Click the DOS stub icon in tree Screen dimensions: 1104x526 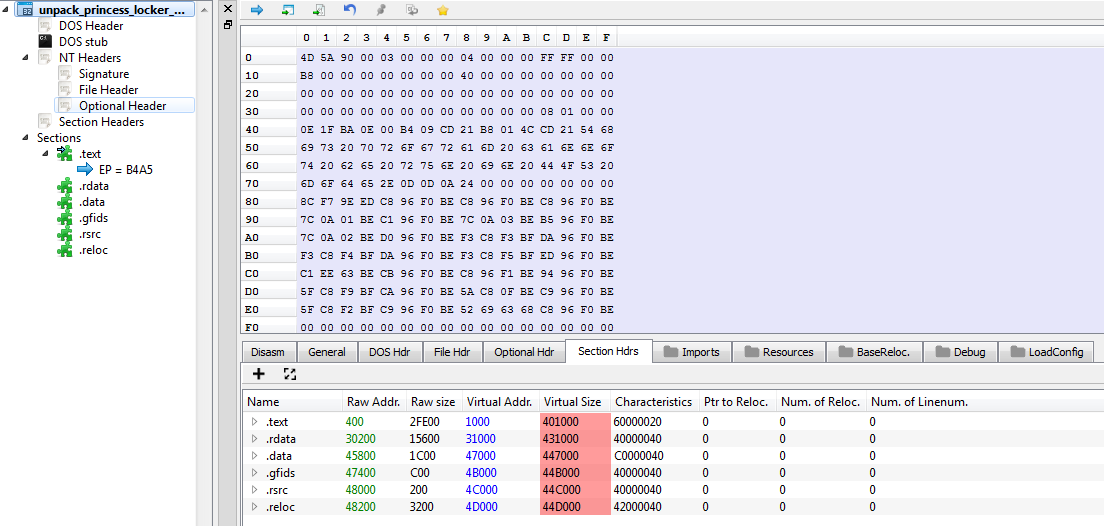tap(45, 42)
